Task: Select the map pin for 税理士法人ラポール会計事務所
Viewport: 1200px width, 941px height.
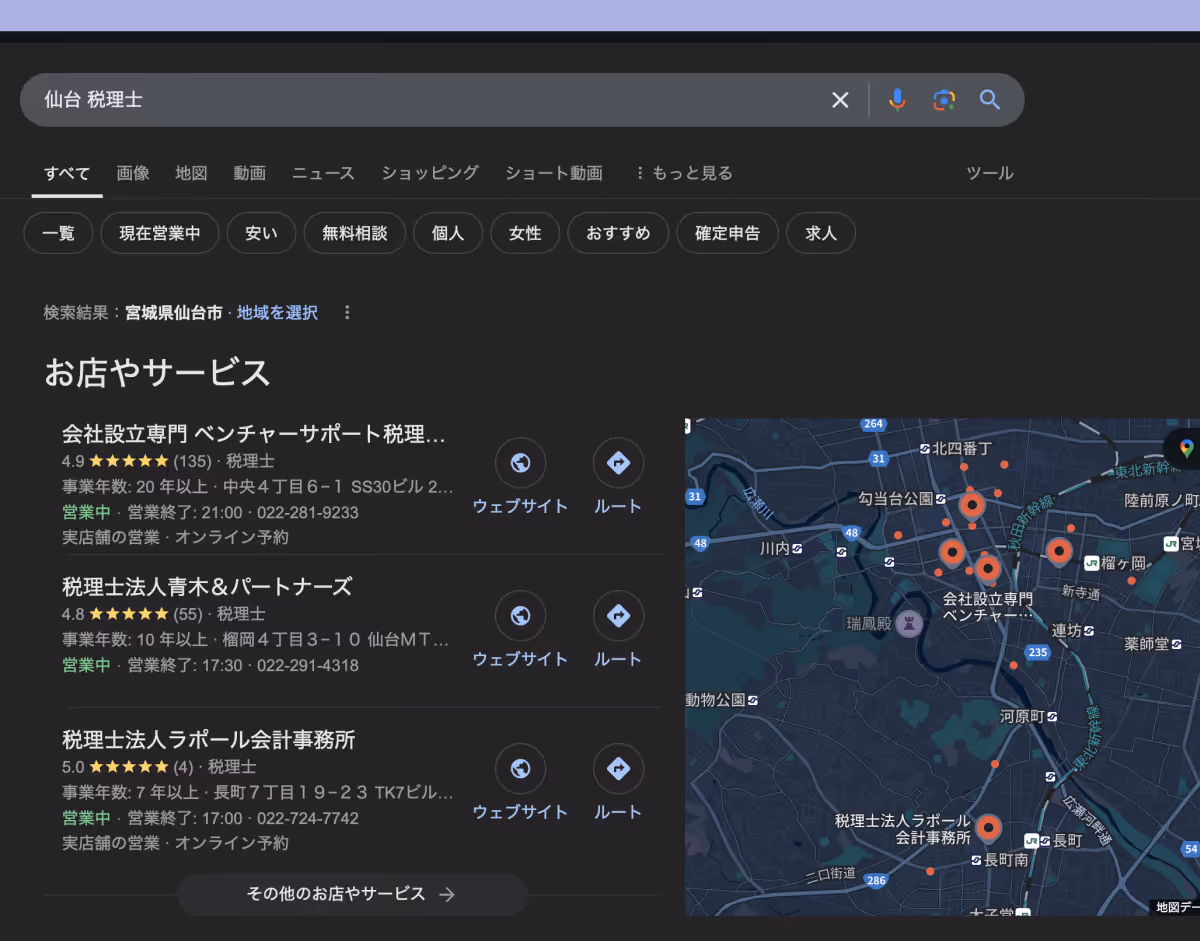Action: pyautogui.click(x=988, y=828)
